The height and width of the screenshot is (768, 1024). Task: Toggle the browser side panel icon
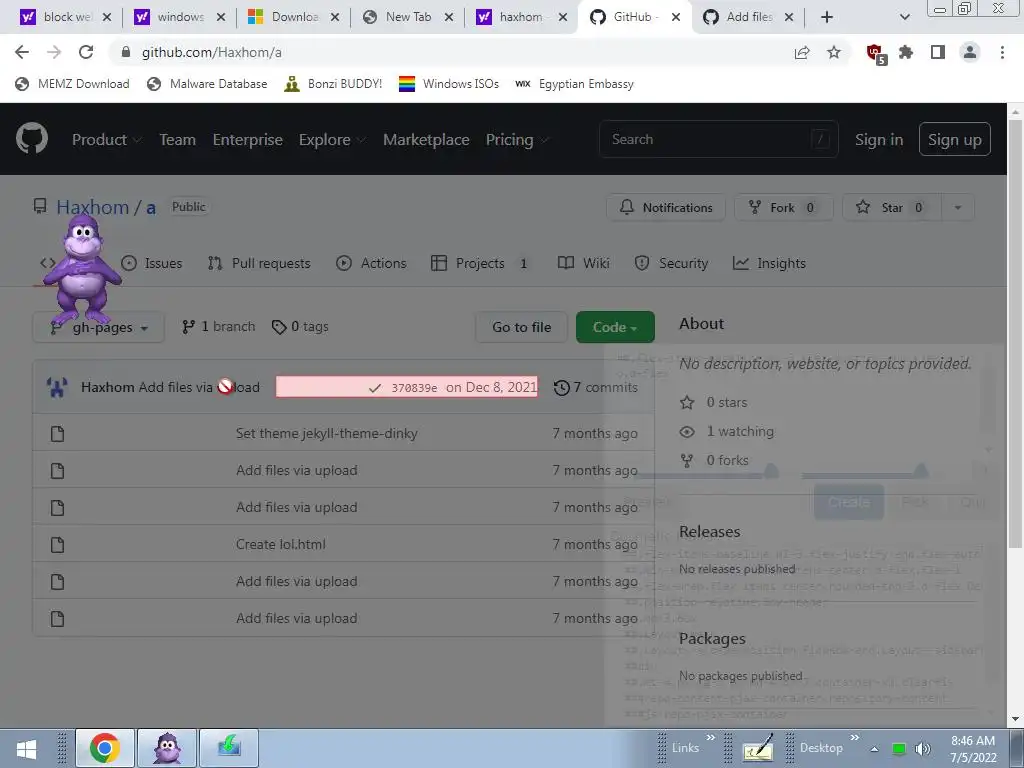(x=938, y=52)
